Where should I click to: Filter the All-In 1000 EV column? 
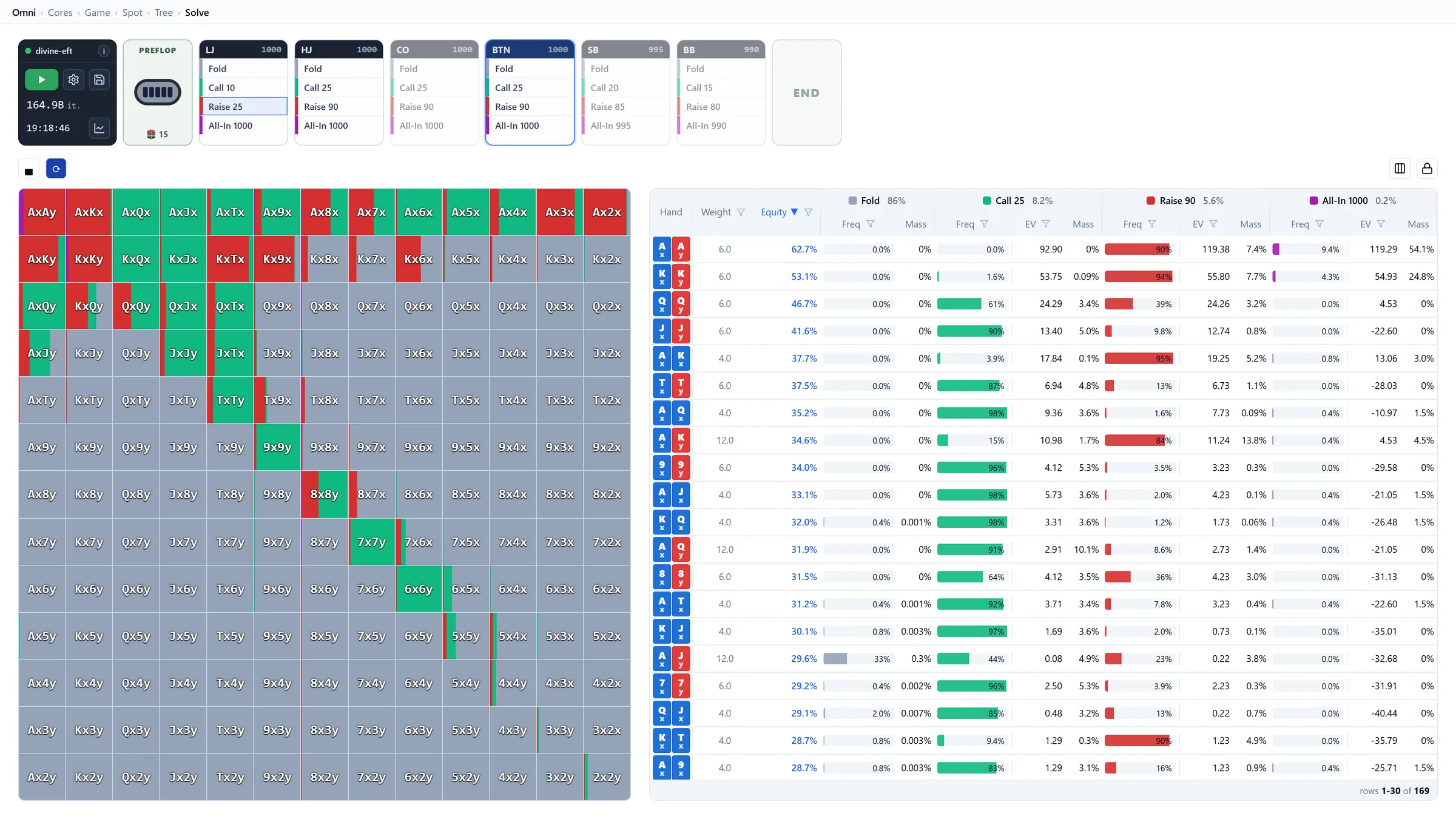(1381, 224)
